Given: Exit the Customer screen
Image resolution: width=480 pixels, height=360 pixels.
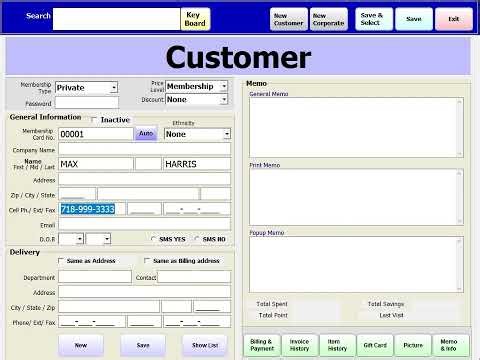Looking at the screenshot, I should [454, 19].
